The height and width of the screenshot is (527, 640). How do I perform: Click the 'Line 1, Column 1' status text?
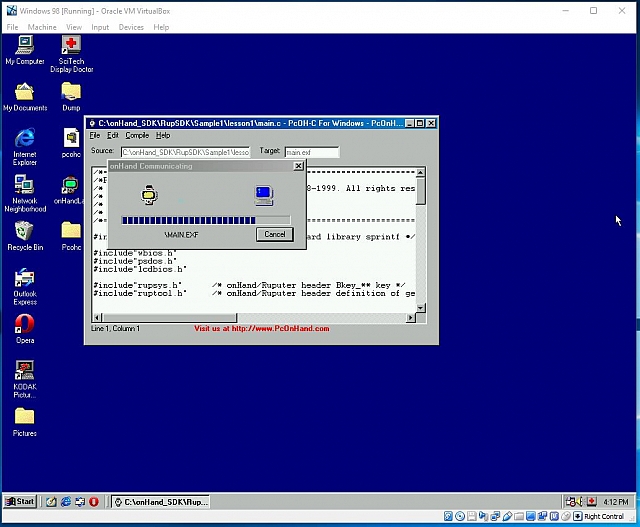(x=115, y=328)
